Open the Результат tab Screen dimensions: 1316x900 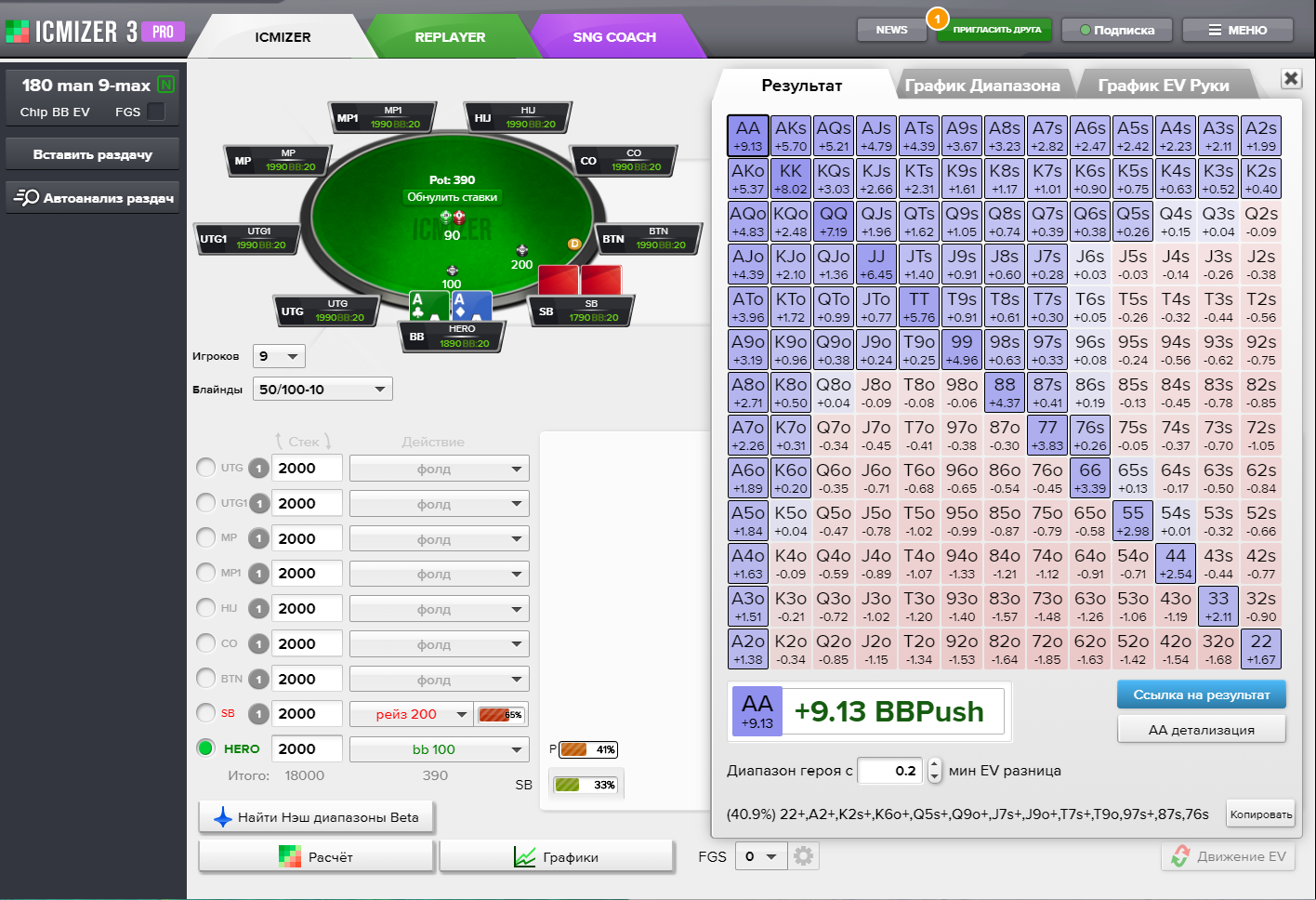[x=801, y=86]
